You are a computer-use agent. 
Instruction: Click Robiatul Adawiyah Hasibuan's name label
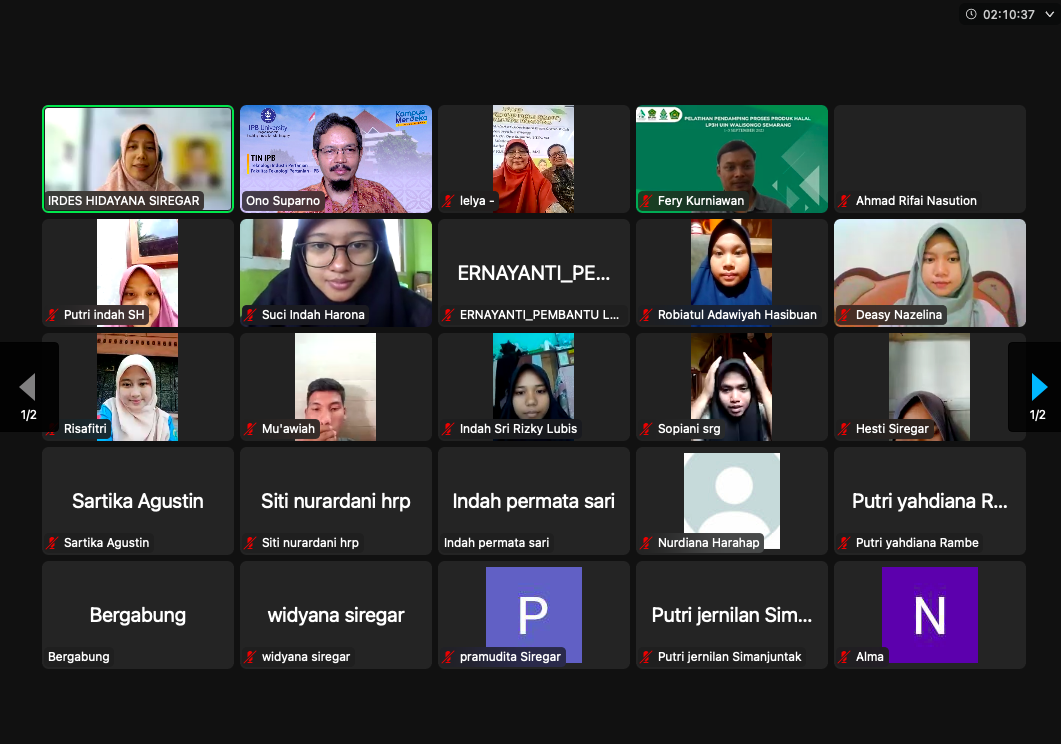[737, 315]
